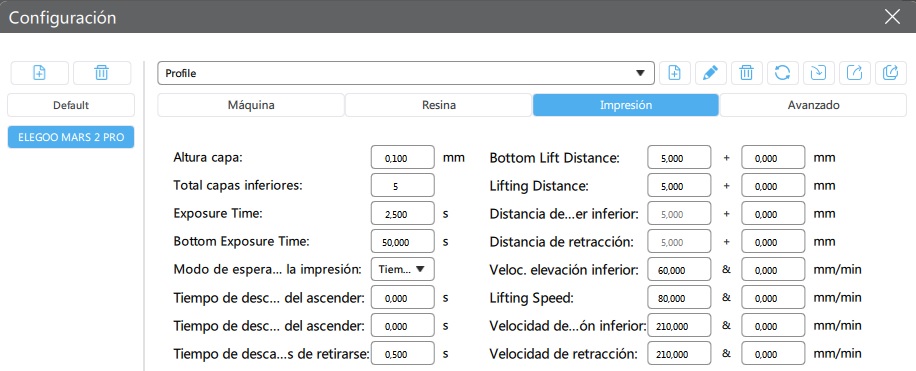Click the Bottom Exposure Time label
Screen dimensions: 916x371
241,241
